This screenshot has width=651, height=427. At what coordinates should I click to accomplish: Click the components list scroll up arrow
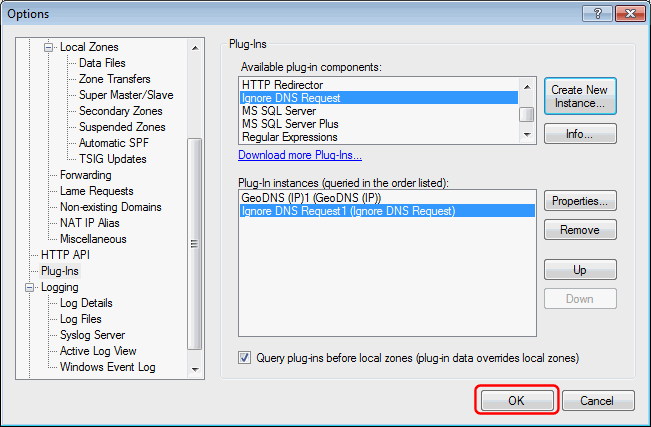[x=527, y=87]
